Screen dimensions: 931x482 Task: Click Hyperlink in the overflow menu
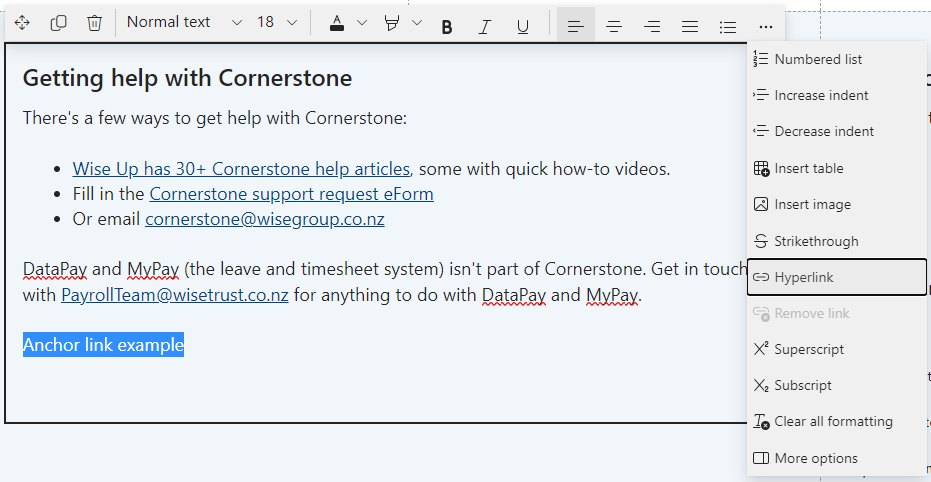coord(837,277)
